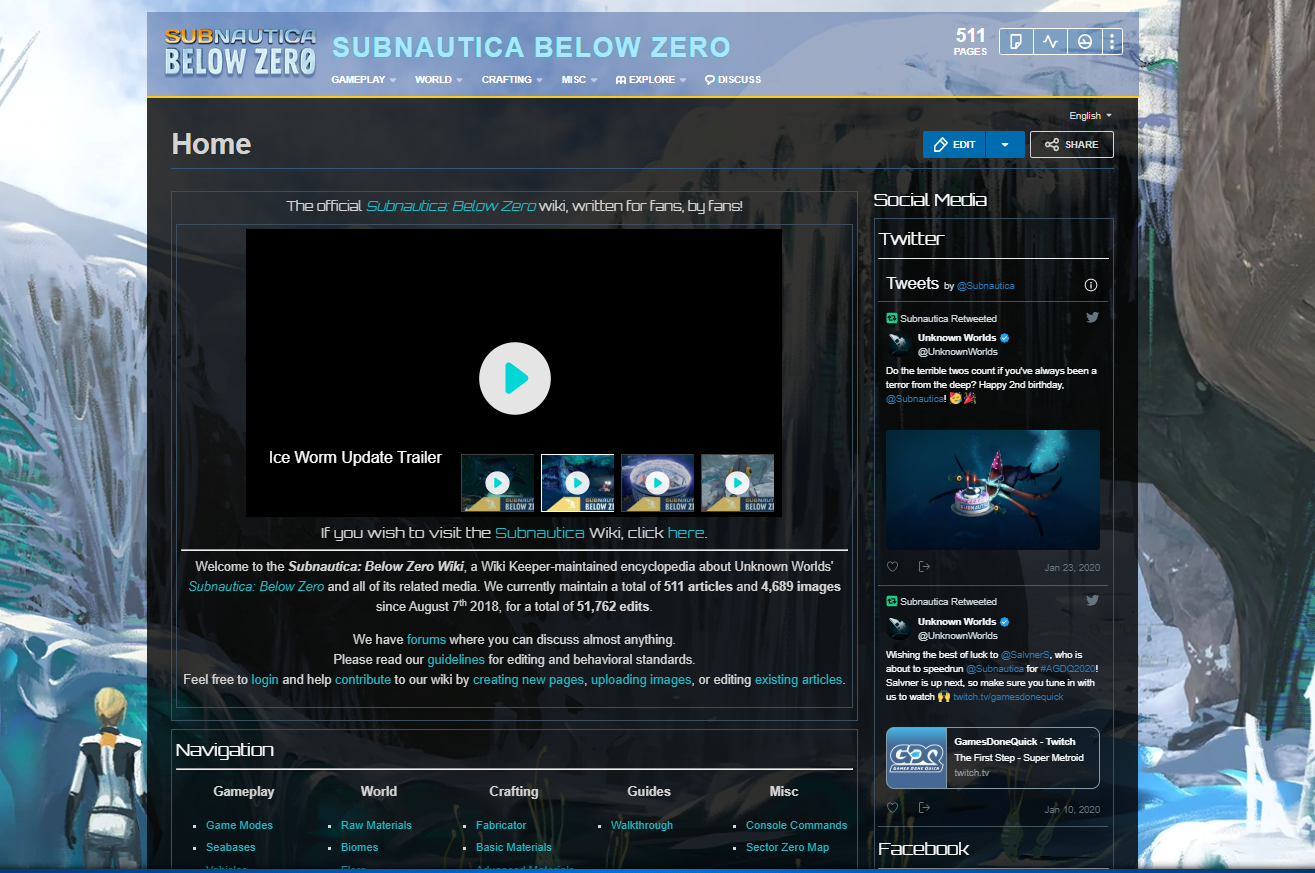This screenshot has height=873, width=1315.
Task: Click the Jan 23, 2020 tweet date
Action: tap(1072, 567)
